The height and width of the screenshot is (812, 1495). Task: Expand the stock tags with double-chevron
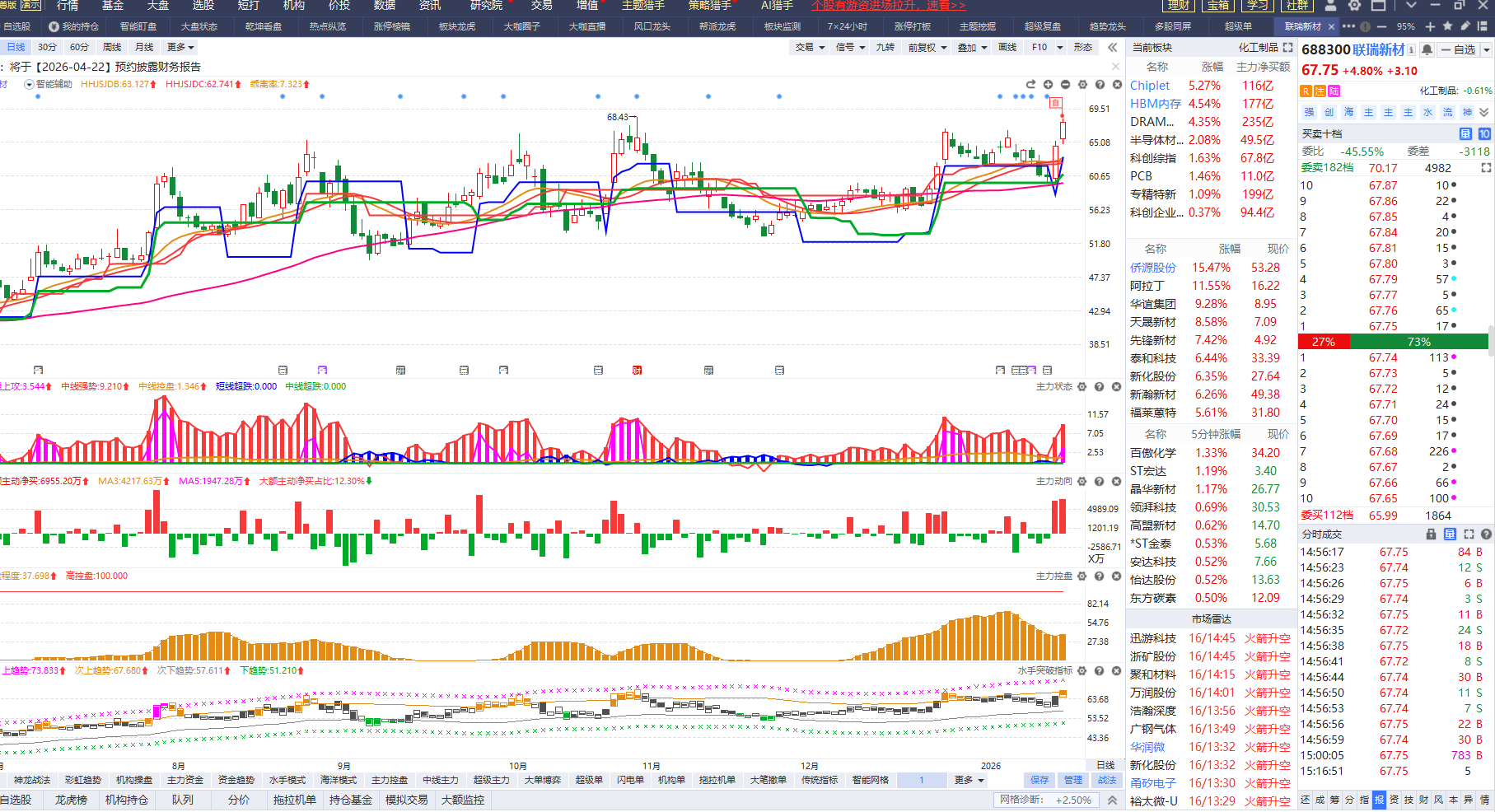click(x=1483, y=113)
